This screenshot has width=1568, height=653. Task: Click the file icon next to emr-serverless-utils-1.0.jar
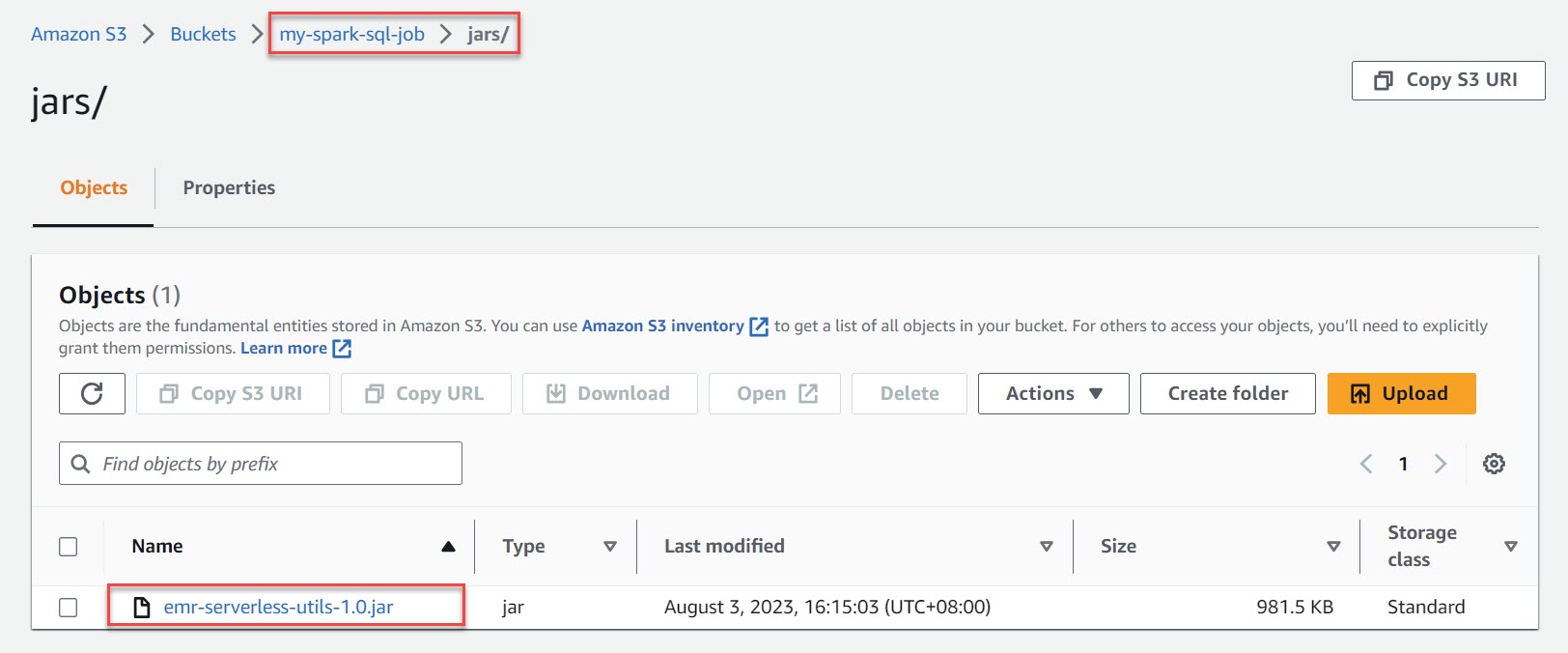pyautogui.click(x=142, y=608)
